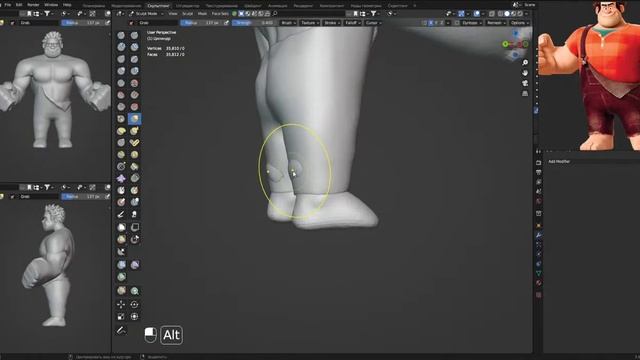The height and width of the screenshot is (360, 640).
Task: Select the Mask by Color tool
Action: click(x=134, y=291)
